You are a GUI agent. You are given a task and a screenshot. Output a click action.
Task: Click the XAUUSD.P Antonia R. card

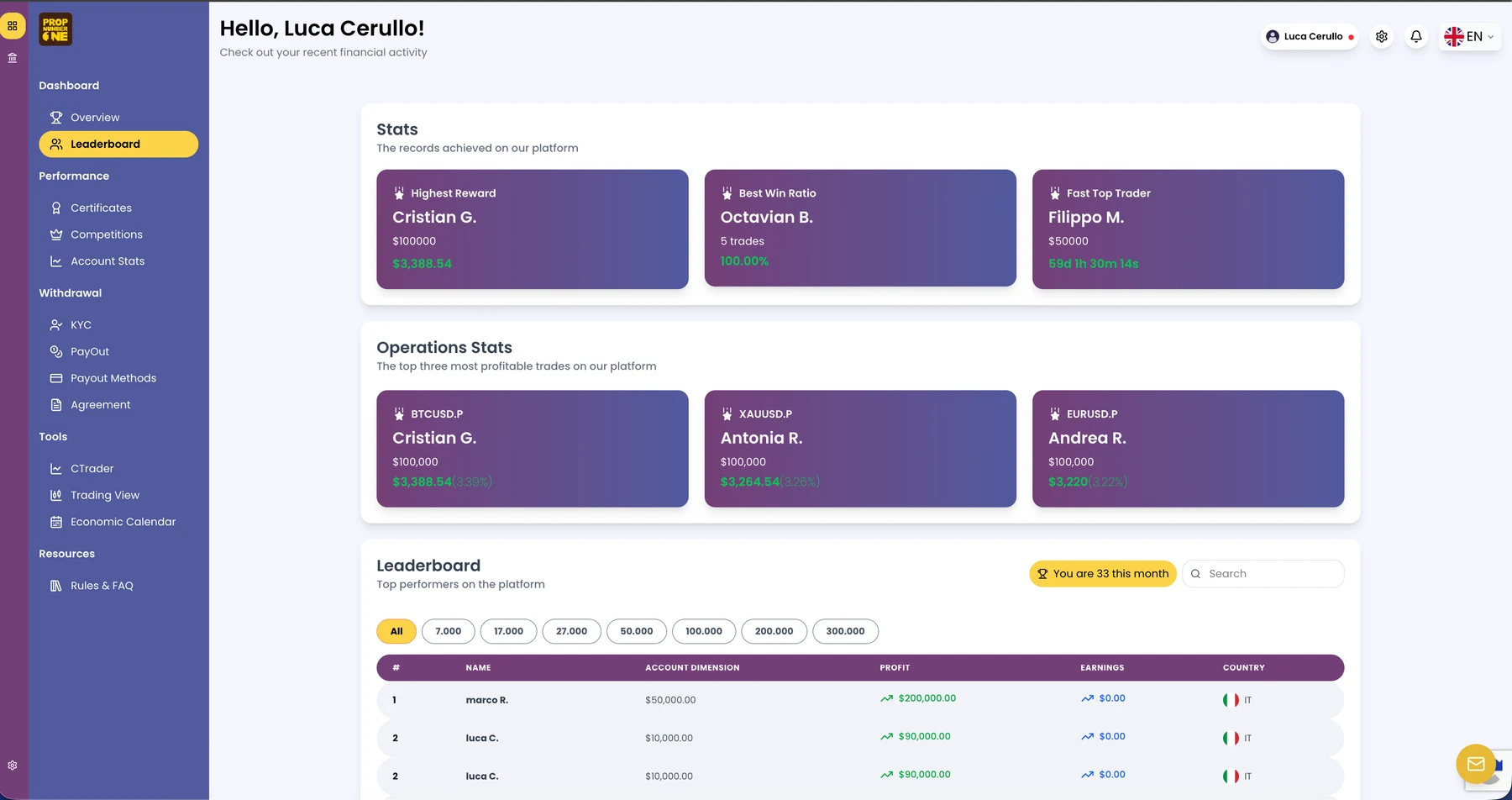(x=860, y=449)
